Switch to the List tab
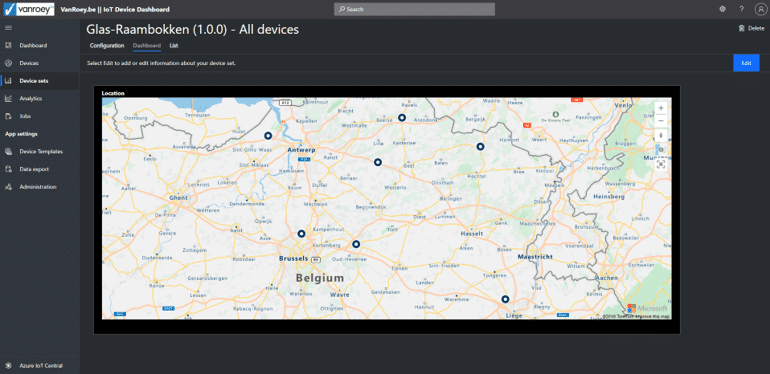This screenshot has height=374, width=770. pyautogui.click(x=174, y=46)
